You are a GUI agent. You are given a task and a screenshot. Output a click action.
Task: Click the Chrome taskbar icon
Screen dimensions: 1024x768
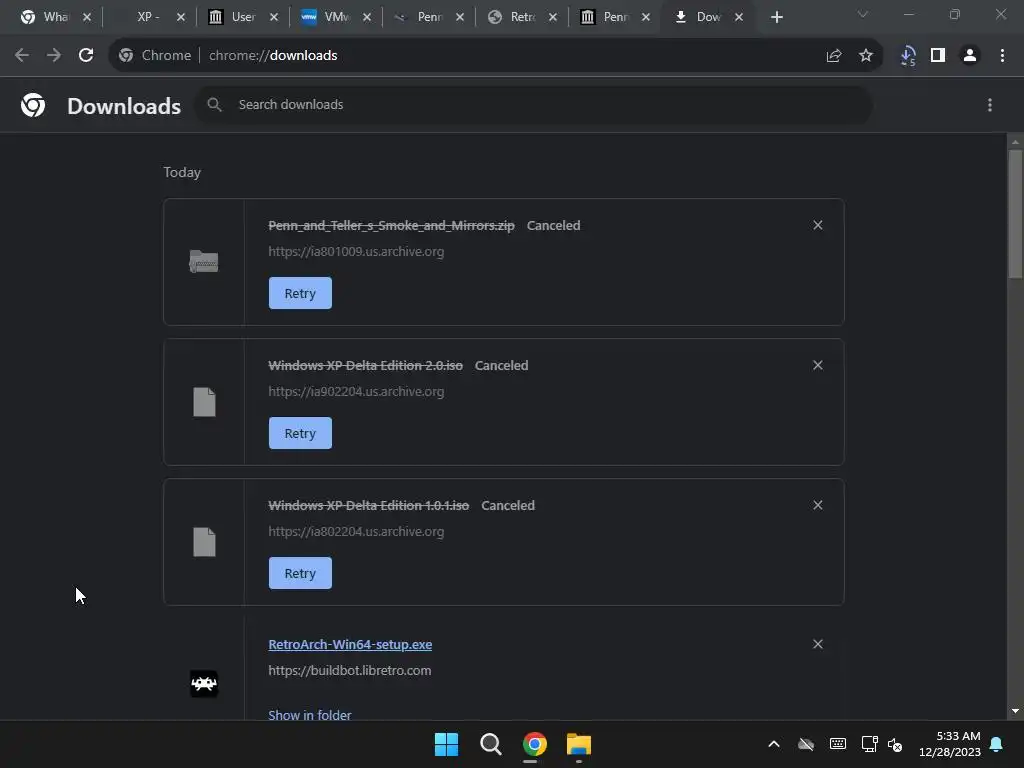click(x=535, y=744)
